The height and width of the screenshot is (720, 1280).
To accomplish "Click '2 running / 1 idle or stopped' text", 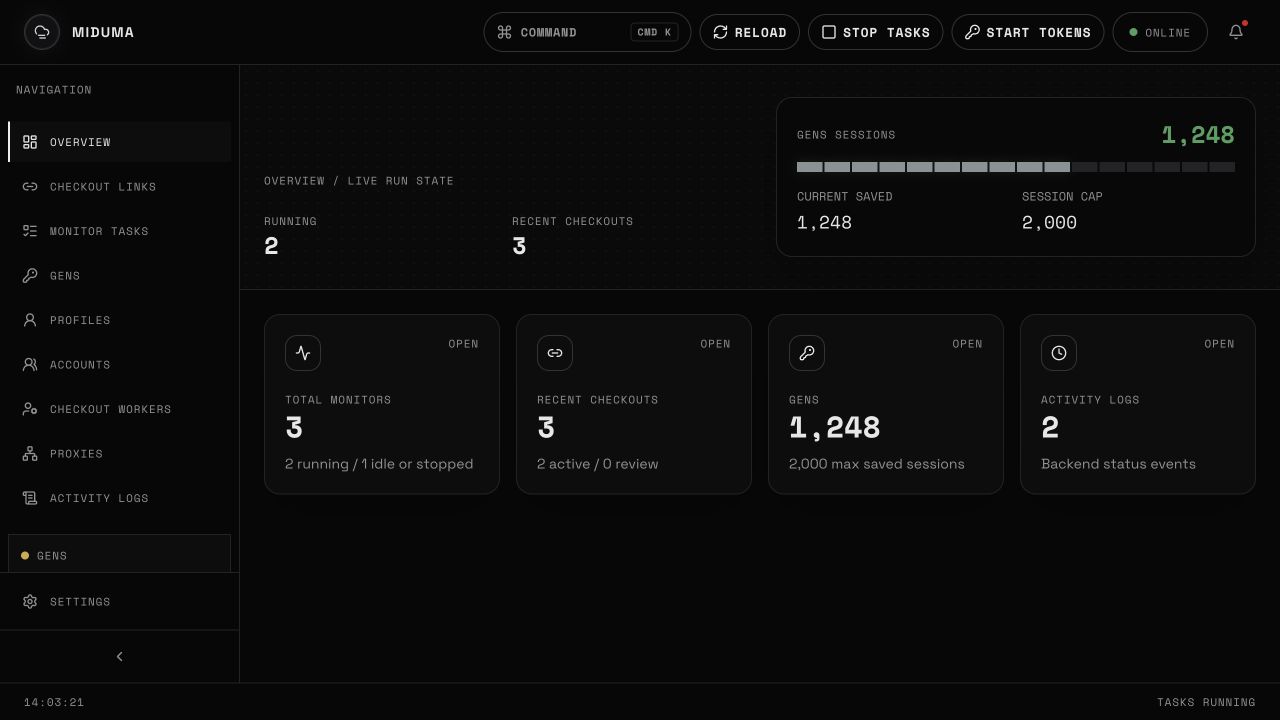I will coord(379,464).
